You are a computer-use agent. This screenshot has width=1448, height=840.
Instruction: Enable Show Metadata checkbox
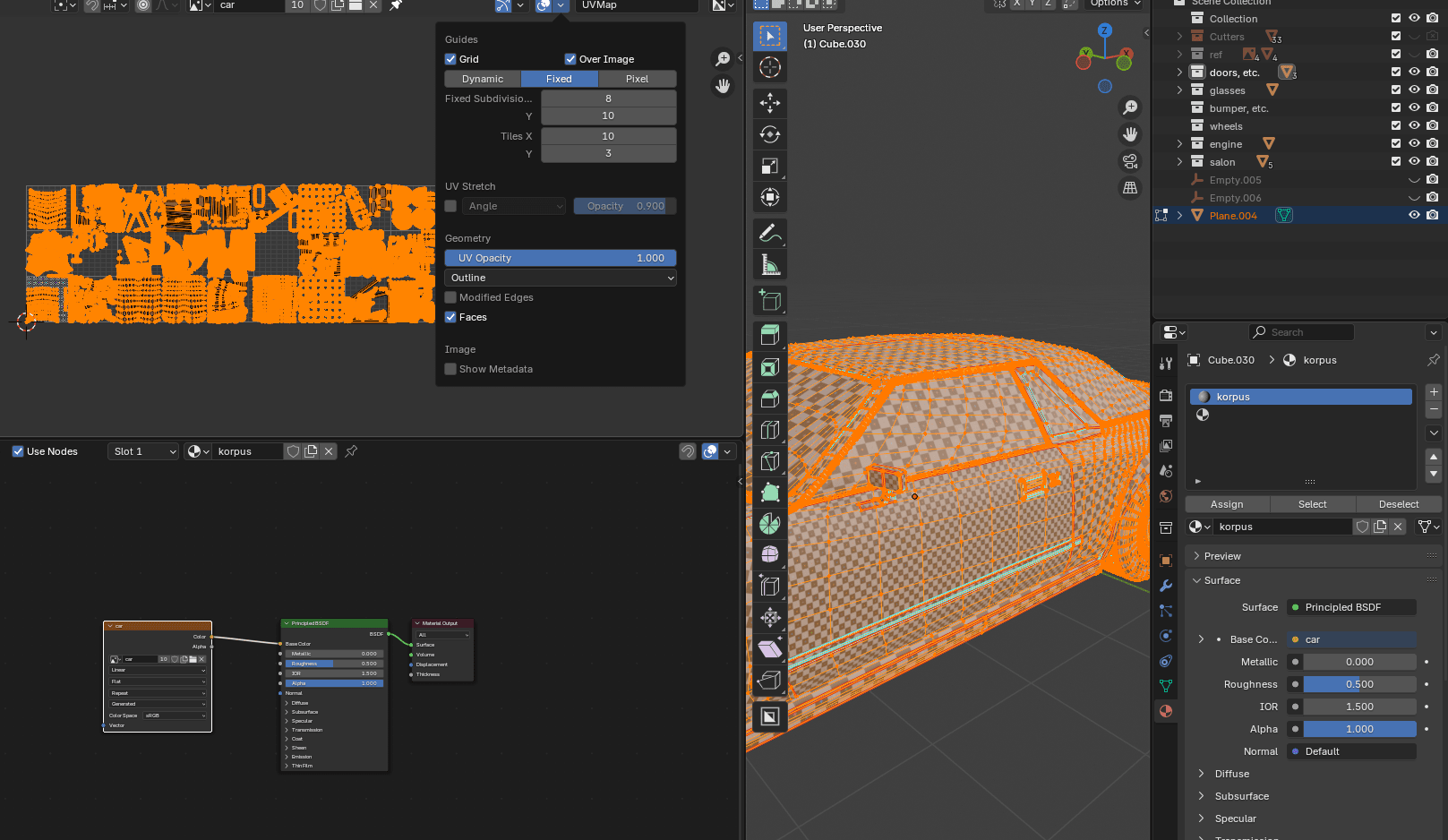click(x=451, y=369)
